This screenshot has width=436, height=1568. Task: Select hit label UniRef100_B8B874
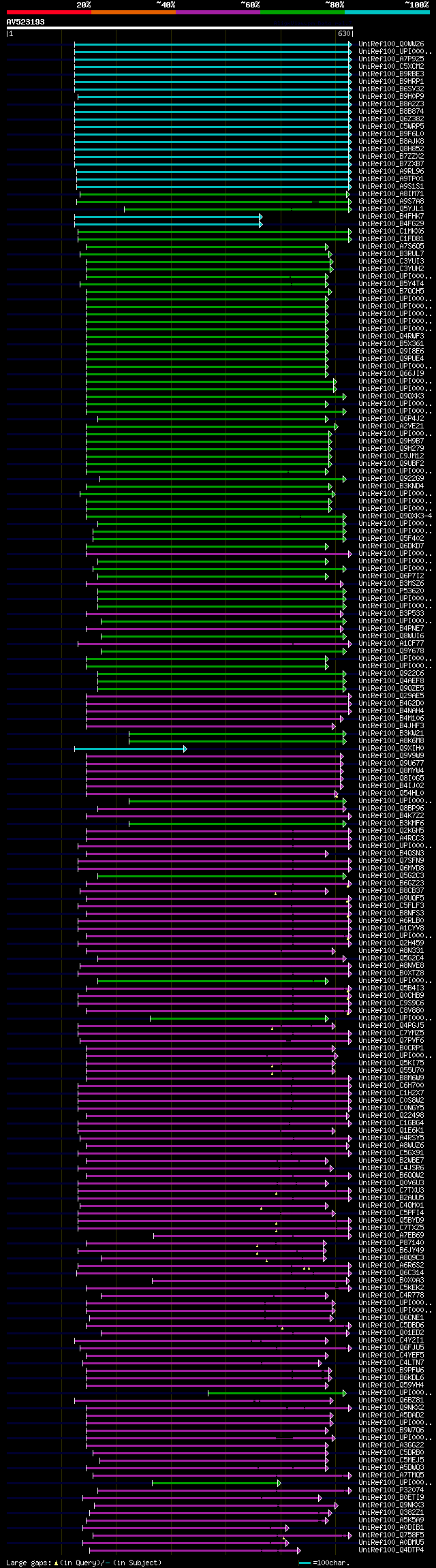pyautogui.click(x=391, y=112)
